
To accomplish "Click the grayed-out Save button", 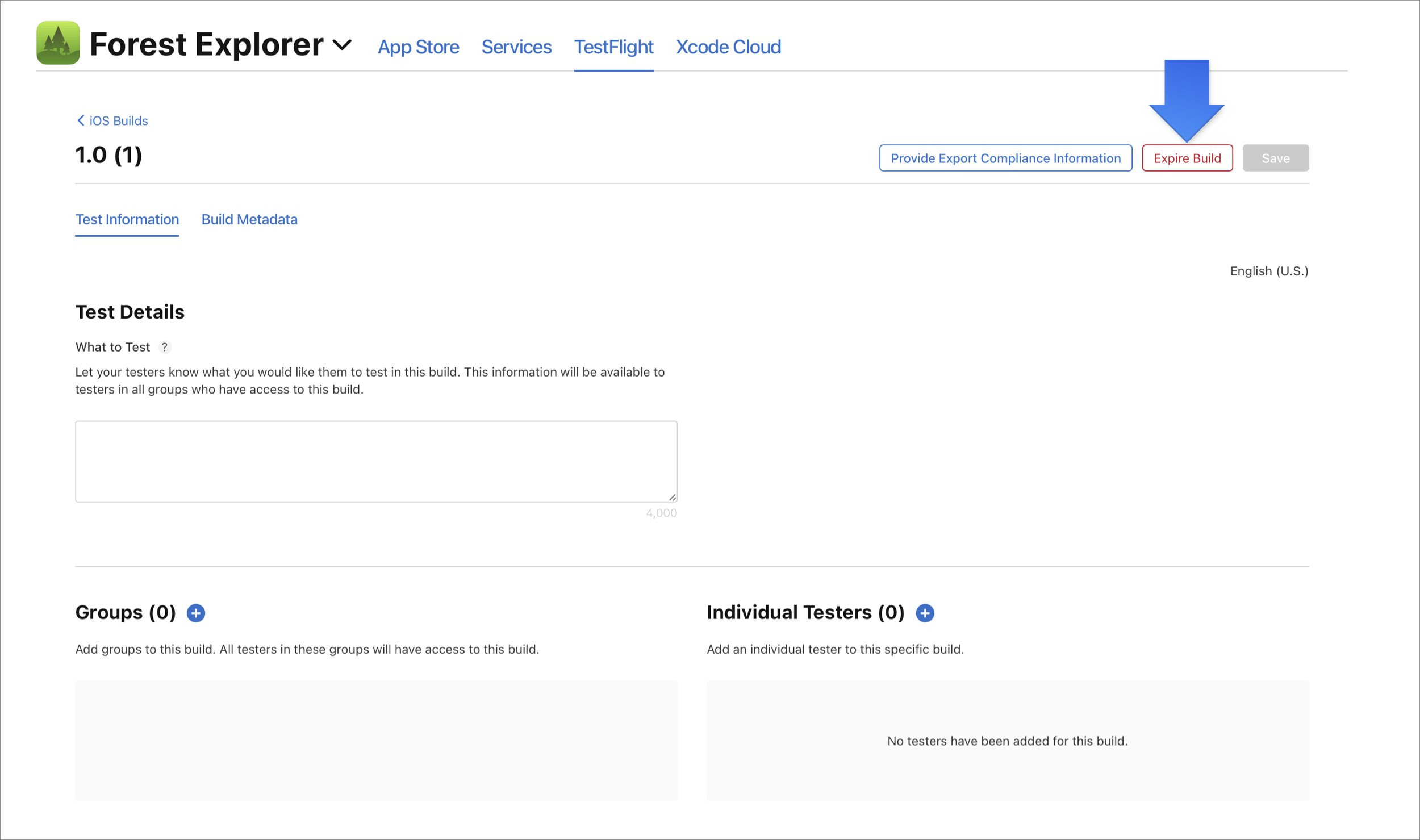I will coord(1275,158).
